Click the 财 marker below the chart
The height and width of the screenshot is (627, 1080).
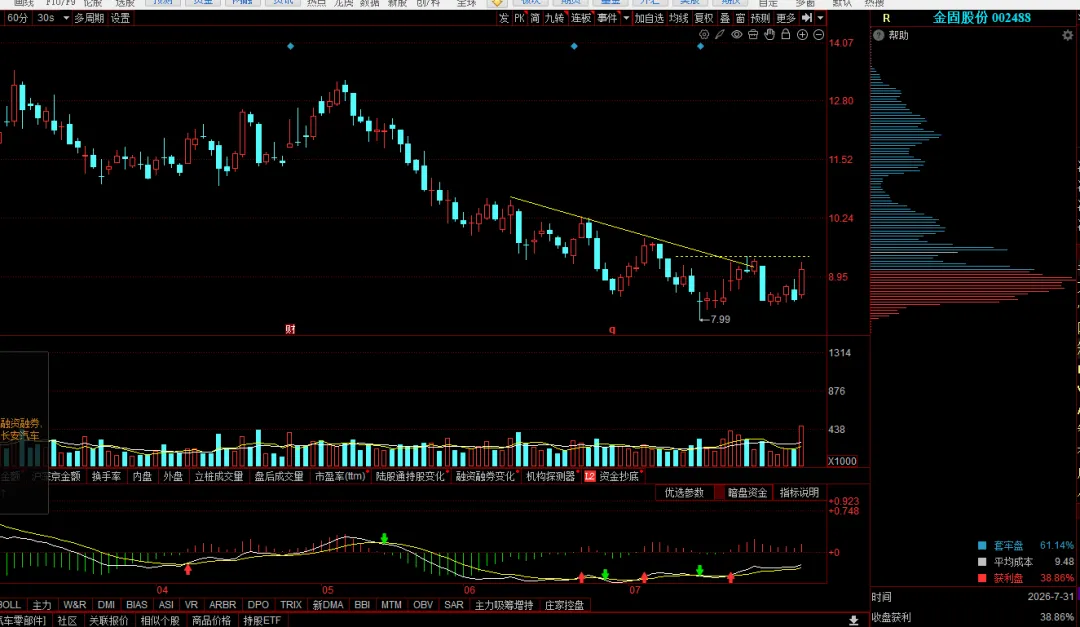(290, 329)
